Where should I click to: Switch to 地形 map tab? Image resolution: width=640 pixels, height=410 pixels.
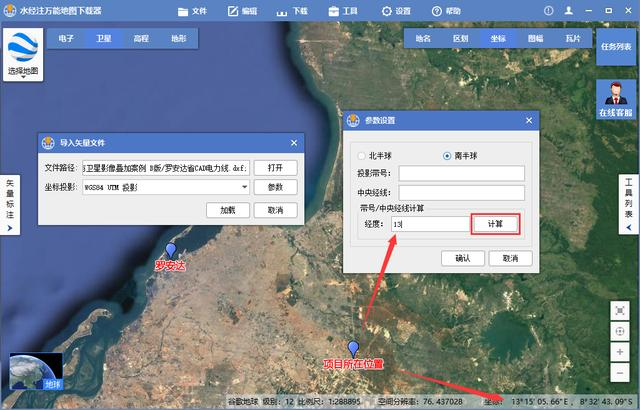(179, 39)
